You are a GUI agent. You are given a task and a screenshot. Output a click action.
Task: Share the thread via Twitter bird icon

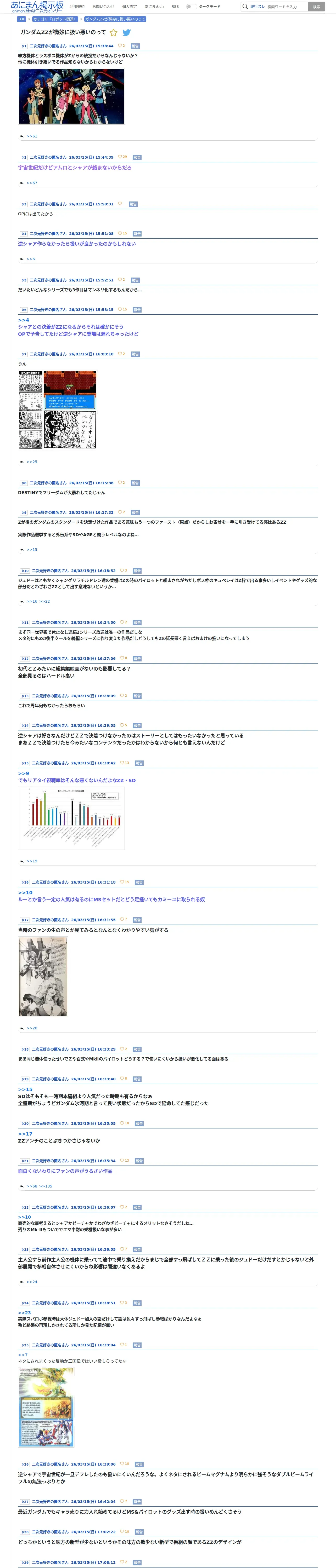pyautogui.click(x=126, y=33)
